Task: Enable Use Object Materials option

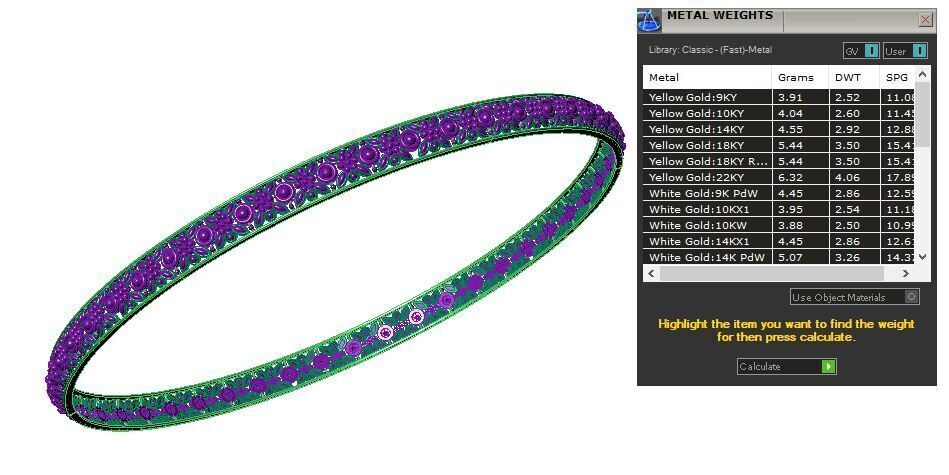Action: click(855, 297)
